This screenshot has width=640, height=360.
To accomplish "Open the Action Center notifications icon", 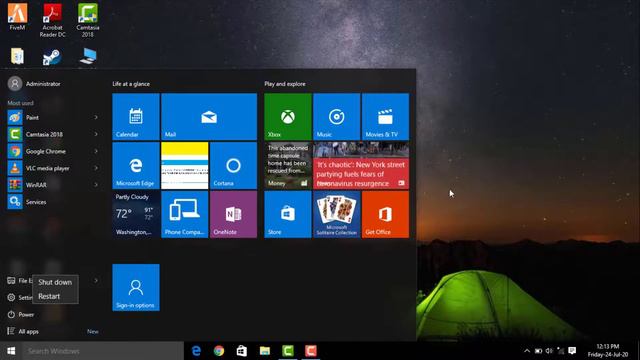I will point(572,351).
